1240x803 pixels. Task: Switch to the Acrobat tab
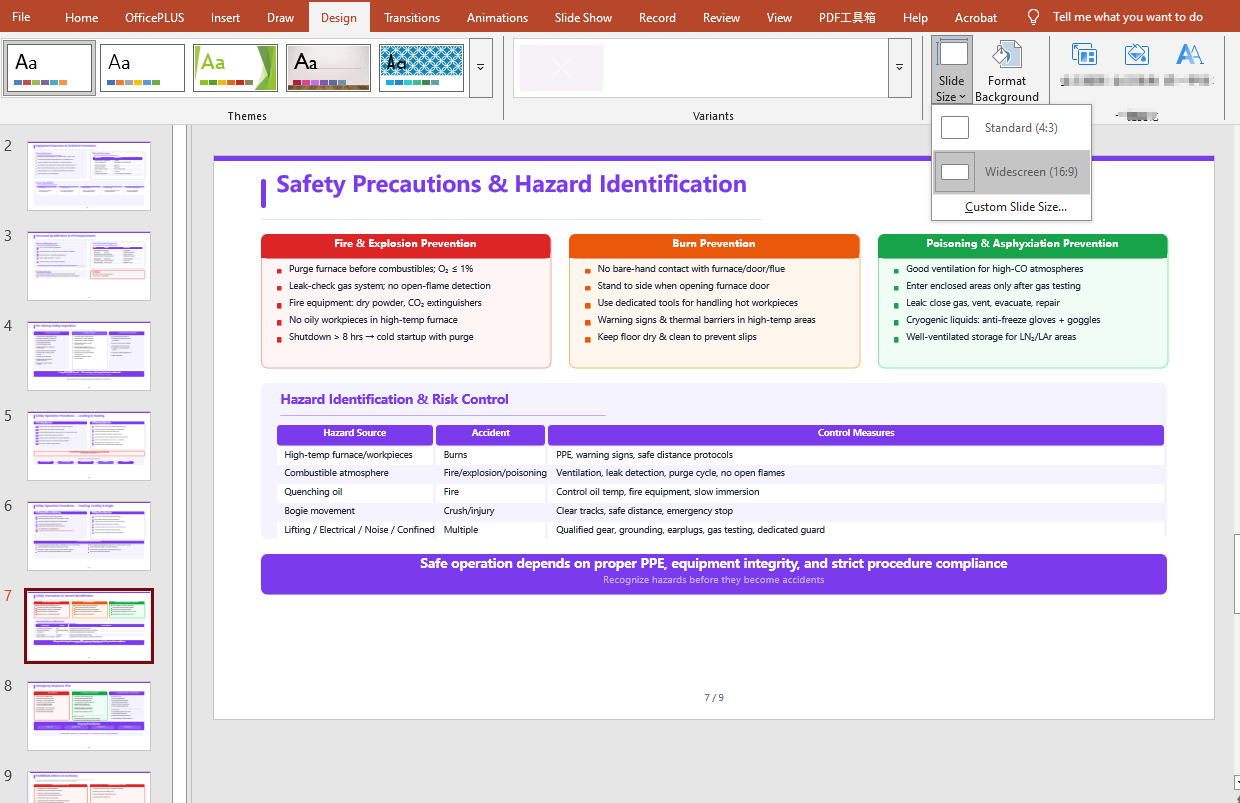pos(976,17)
